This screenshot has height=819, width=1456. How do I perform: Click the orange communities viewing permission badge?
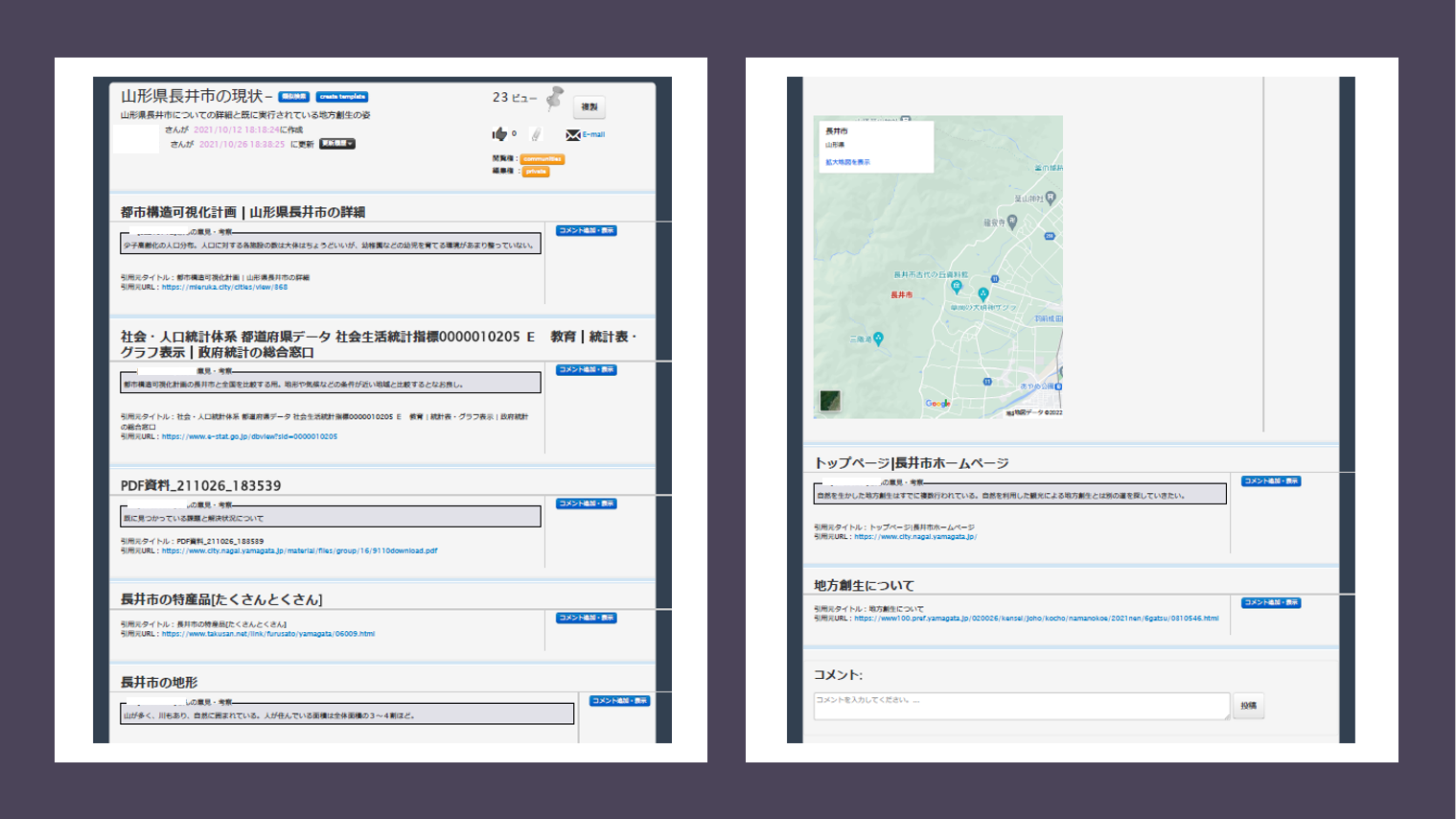(543, 159)
